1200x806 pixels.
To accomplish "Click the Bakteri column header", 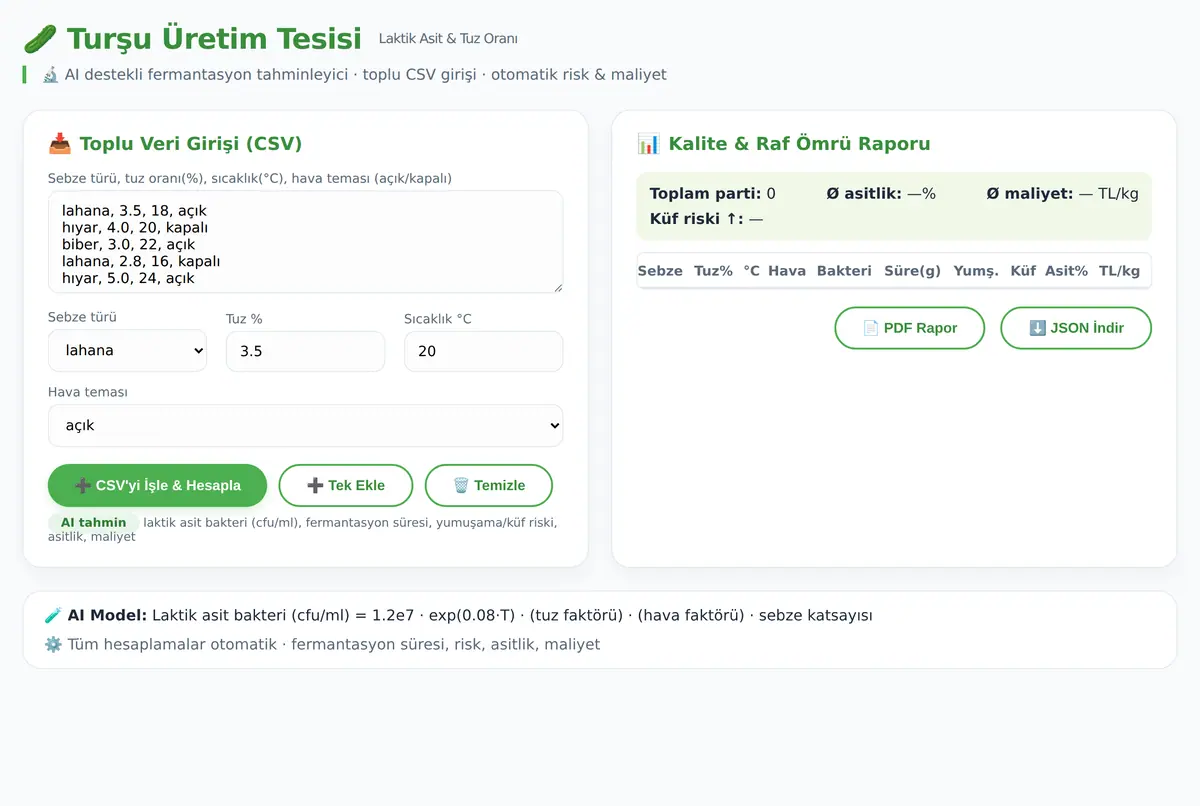I will 844,271.
